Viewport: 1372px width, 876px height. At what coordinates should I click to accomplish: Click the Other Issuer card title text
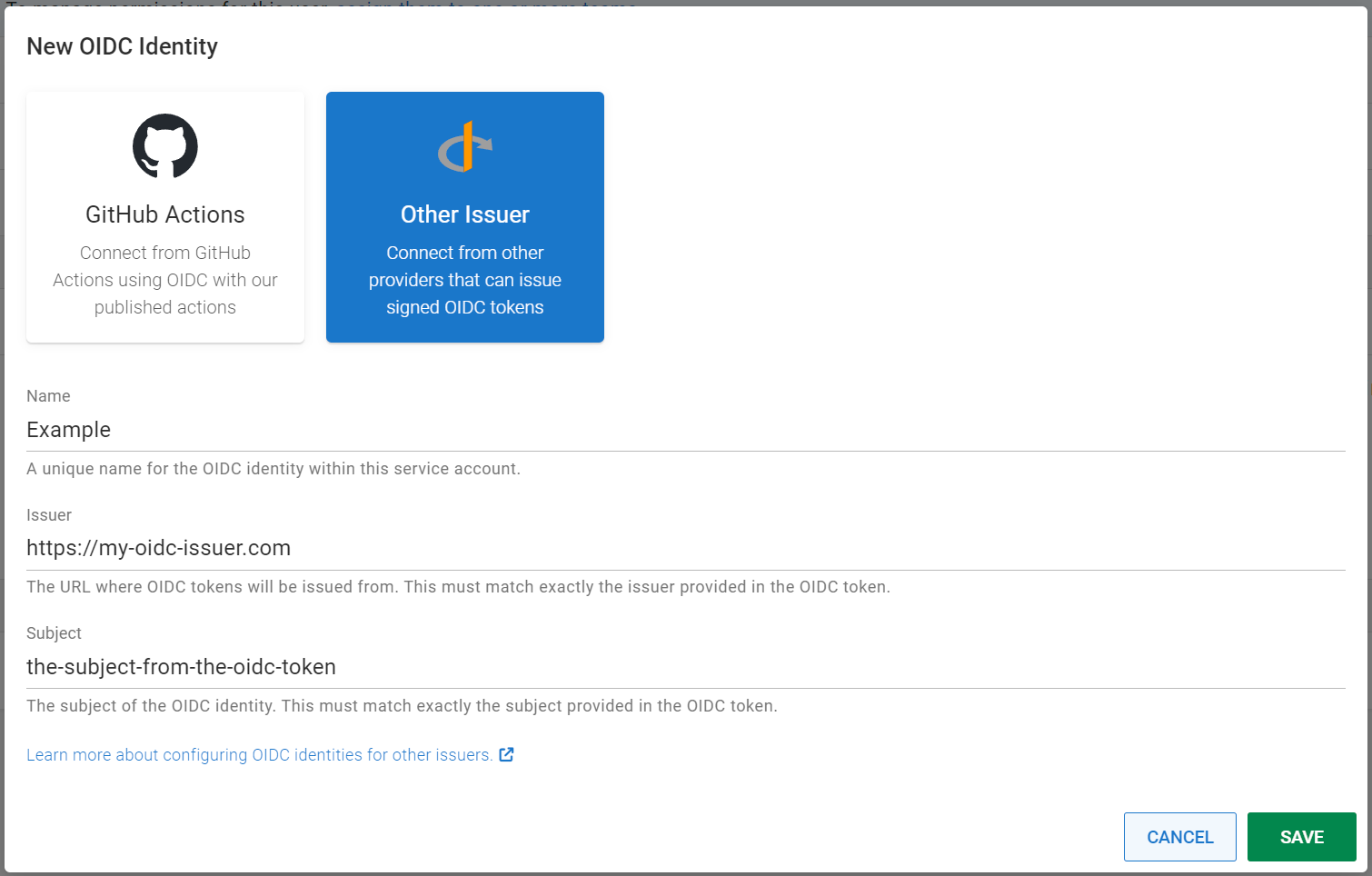click(464, 214)
